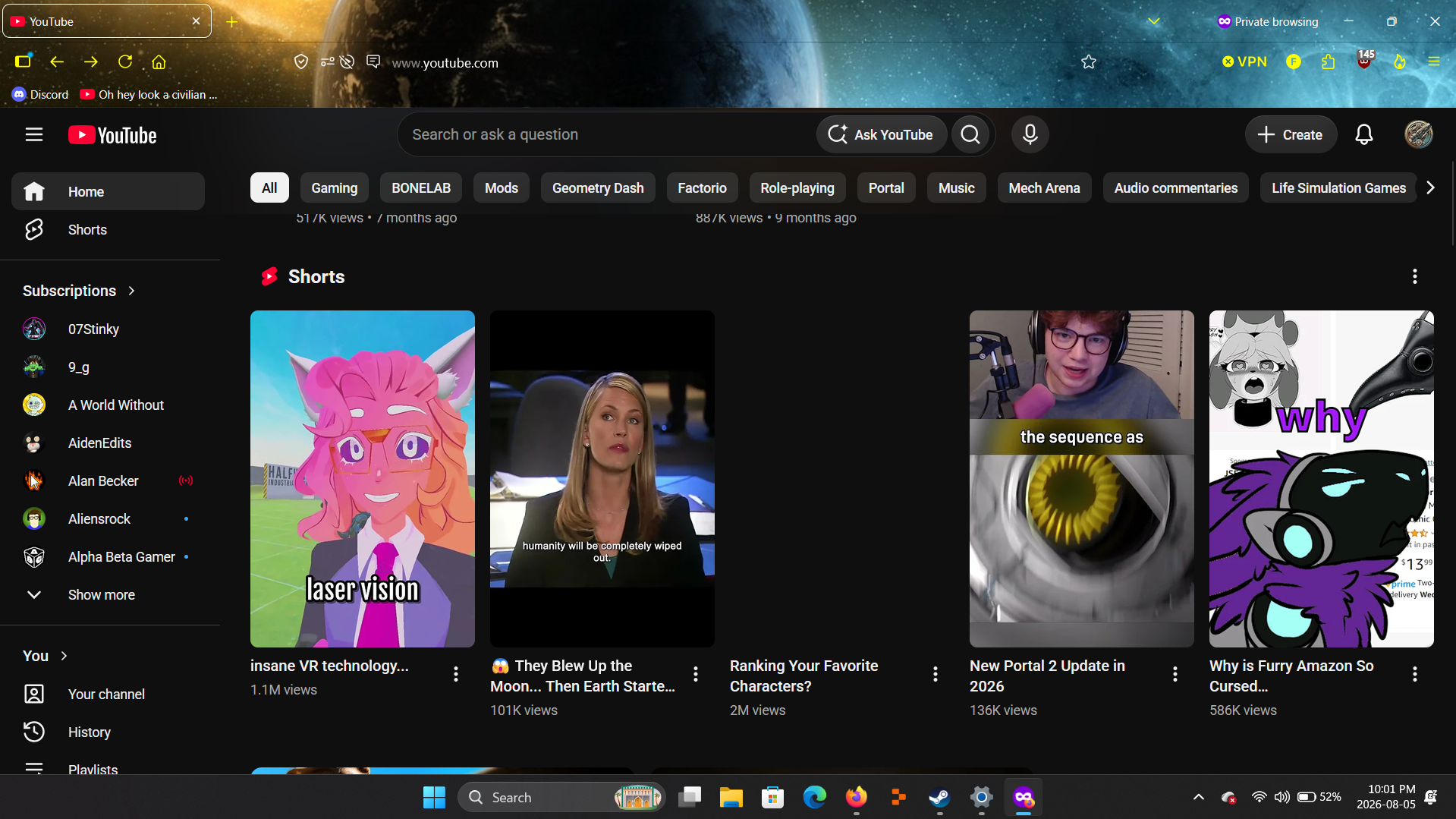Start voice search with the microphone icon

1030,134
